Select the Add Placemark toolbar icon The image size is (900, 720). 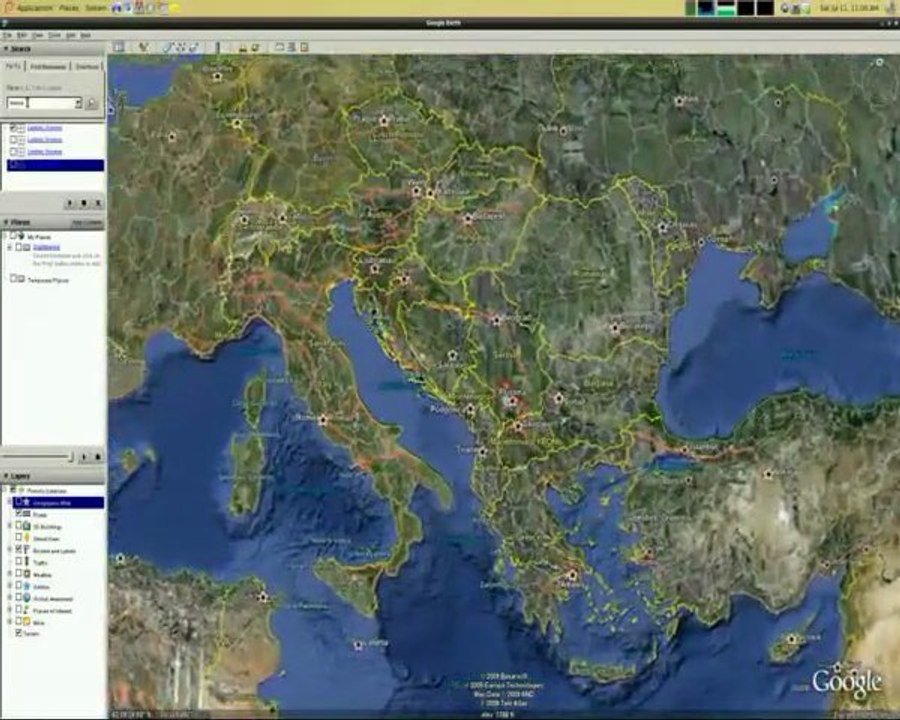pos(143,47)
